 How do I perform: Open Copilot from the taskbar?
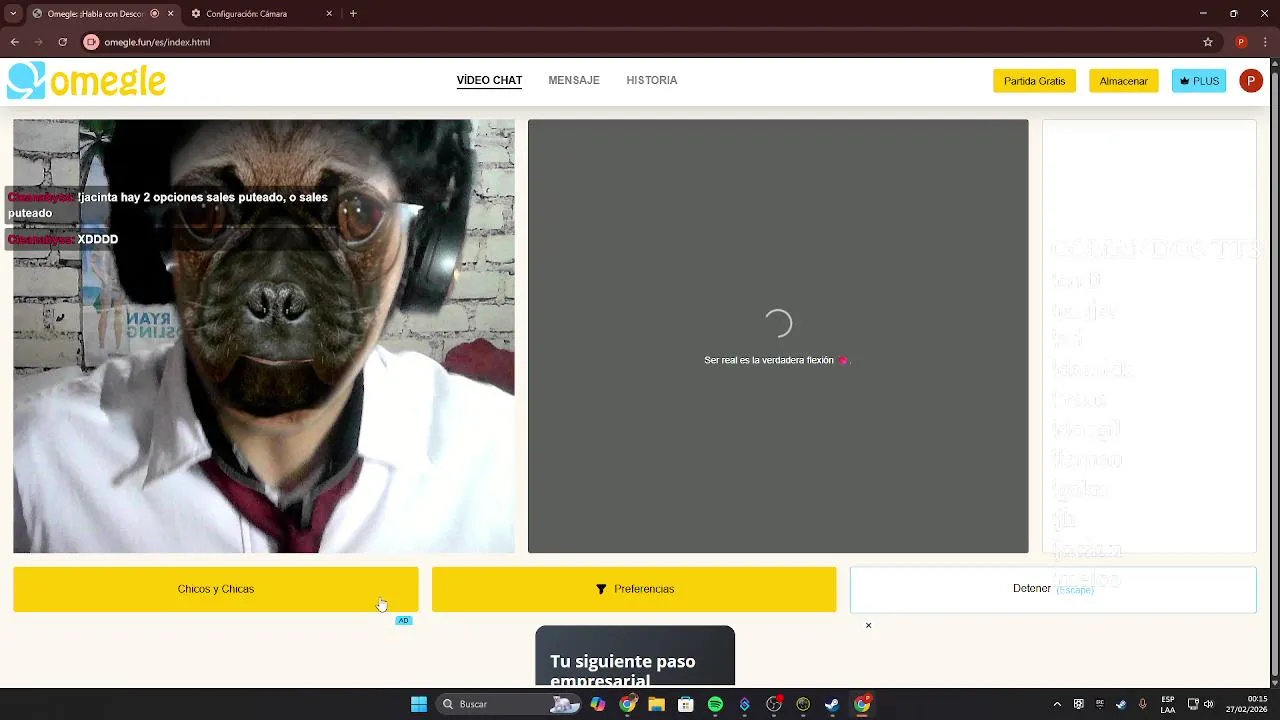[x=597, y=704]
